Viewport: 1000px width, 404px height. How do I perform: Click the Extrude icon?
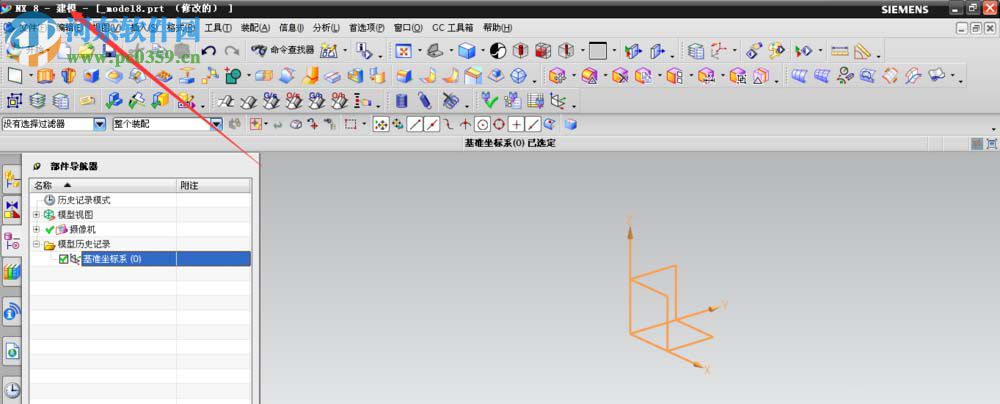coord(45,75)
